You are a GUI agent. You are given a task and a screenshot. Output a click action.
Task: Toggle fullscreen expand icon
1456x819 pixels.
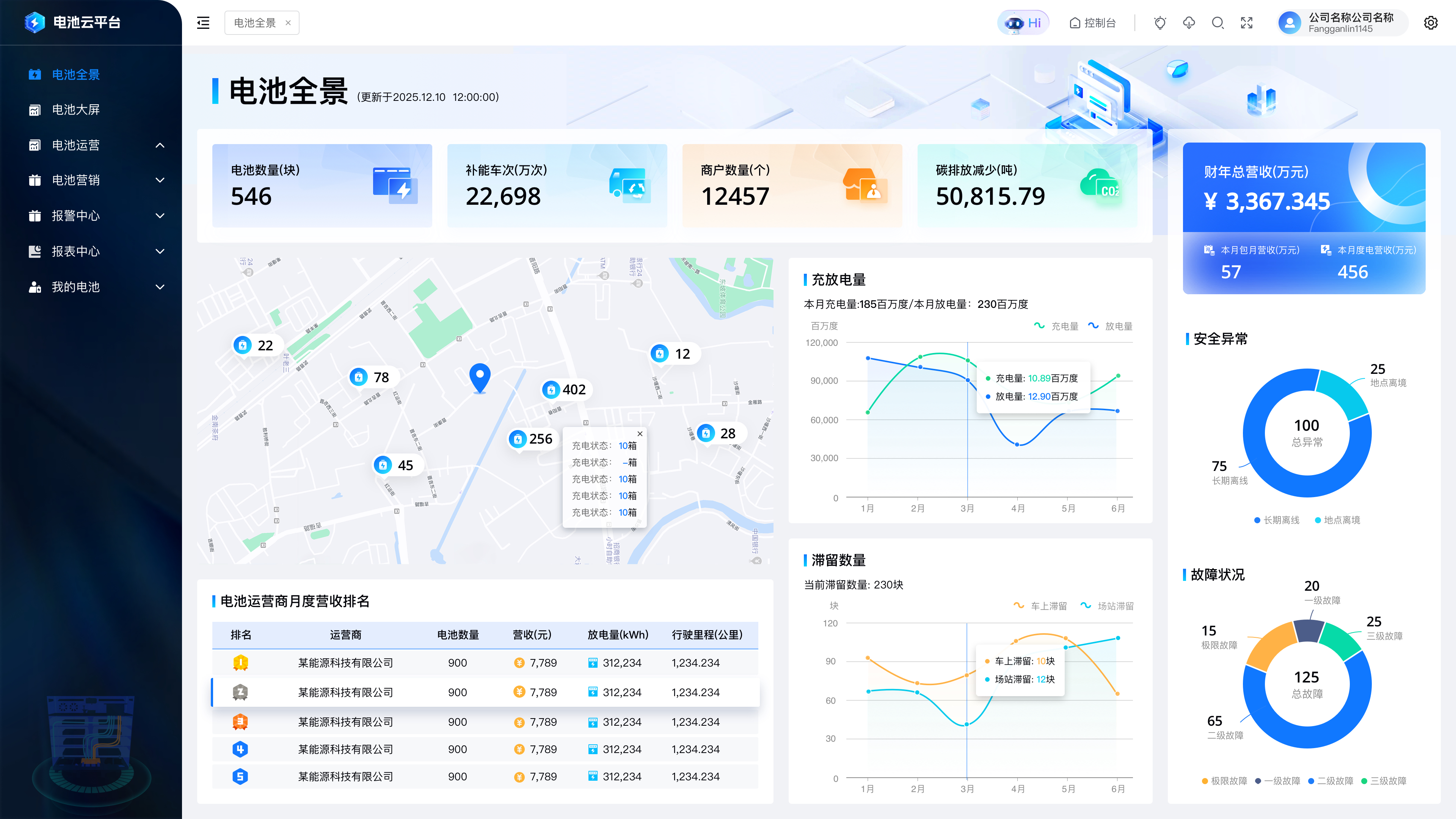[1246, 23]
